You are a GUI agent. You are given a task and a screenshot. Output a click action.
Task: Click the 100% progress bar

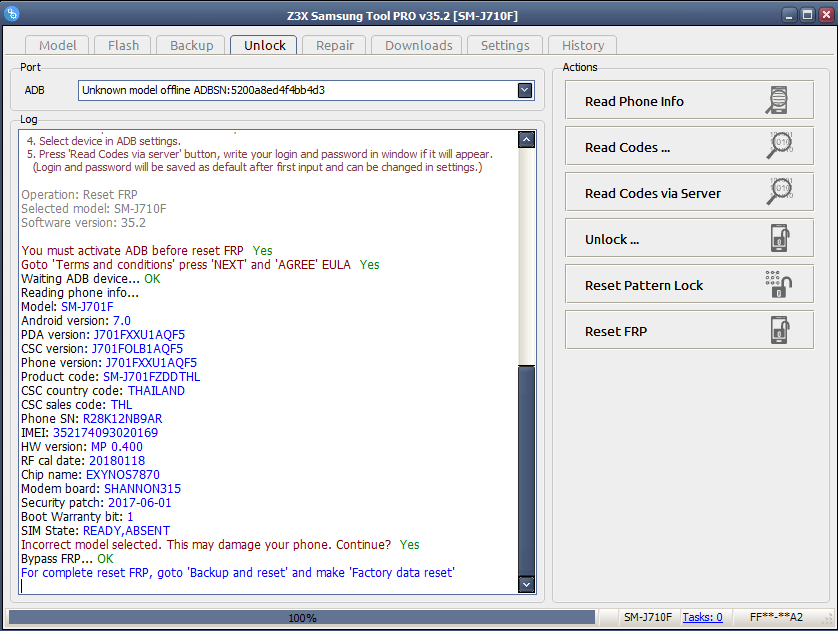(x=302, y=618)
